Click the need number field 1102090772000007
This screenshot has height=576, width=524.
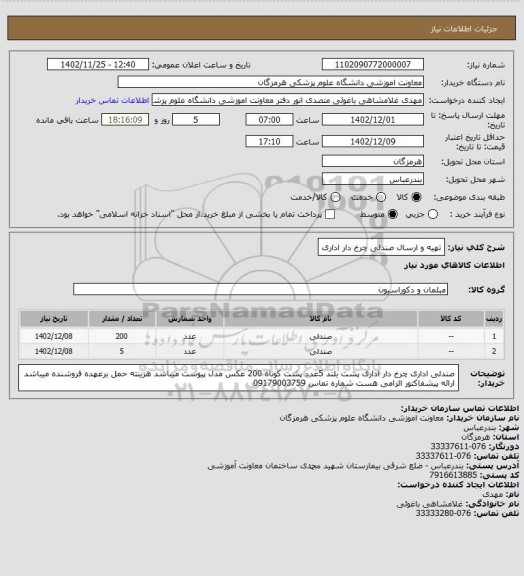tap(373, 64)
